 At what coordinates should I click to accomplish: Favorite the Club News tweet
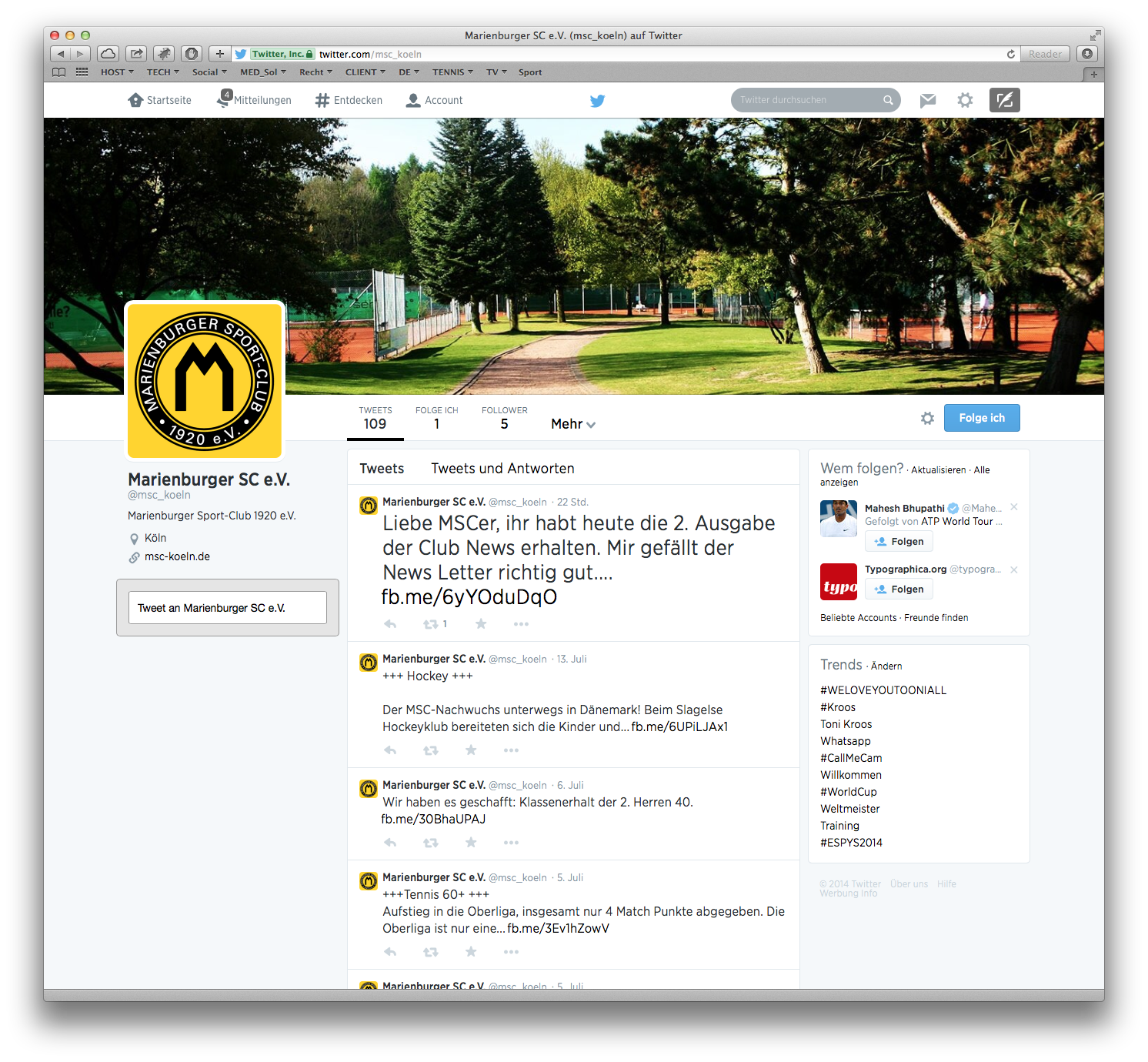pos(481,624)
